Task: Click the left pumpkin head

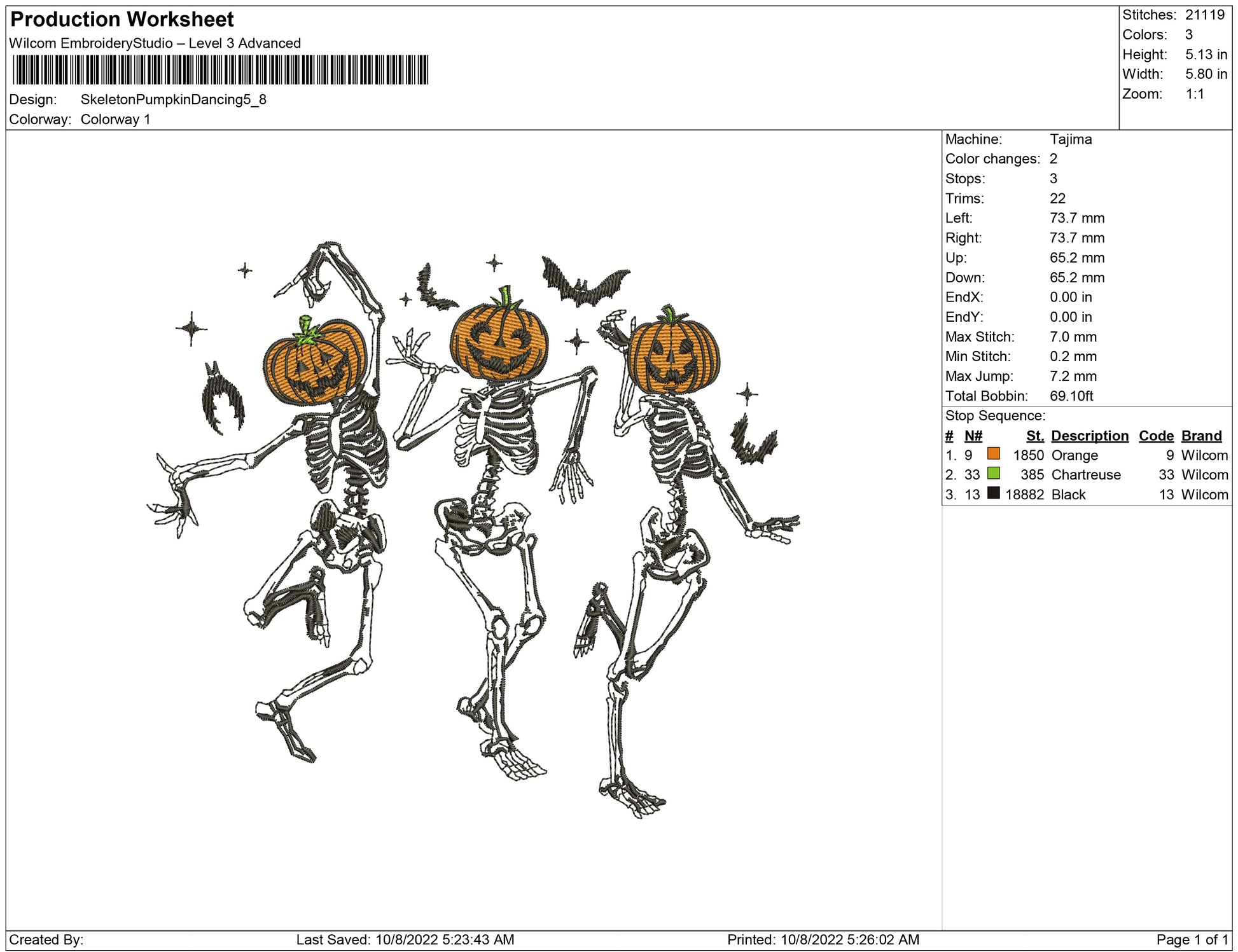Action: tap(314, 362)
